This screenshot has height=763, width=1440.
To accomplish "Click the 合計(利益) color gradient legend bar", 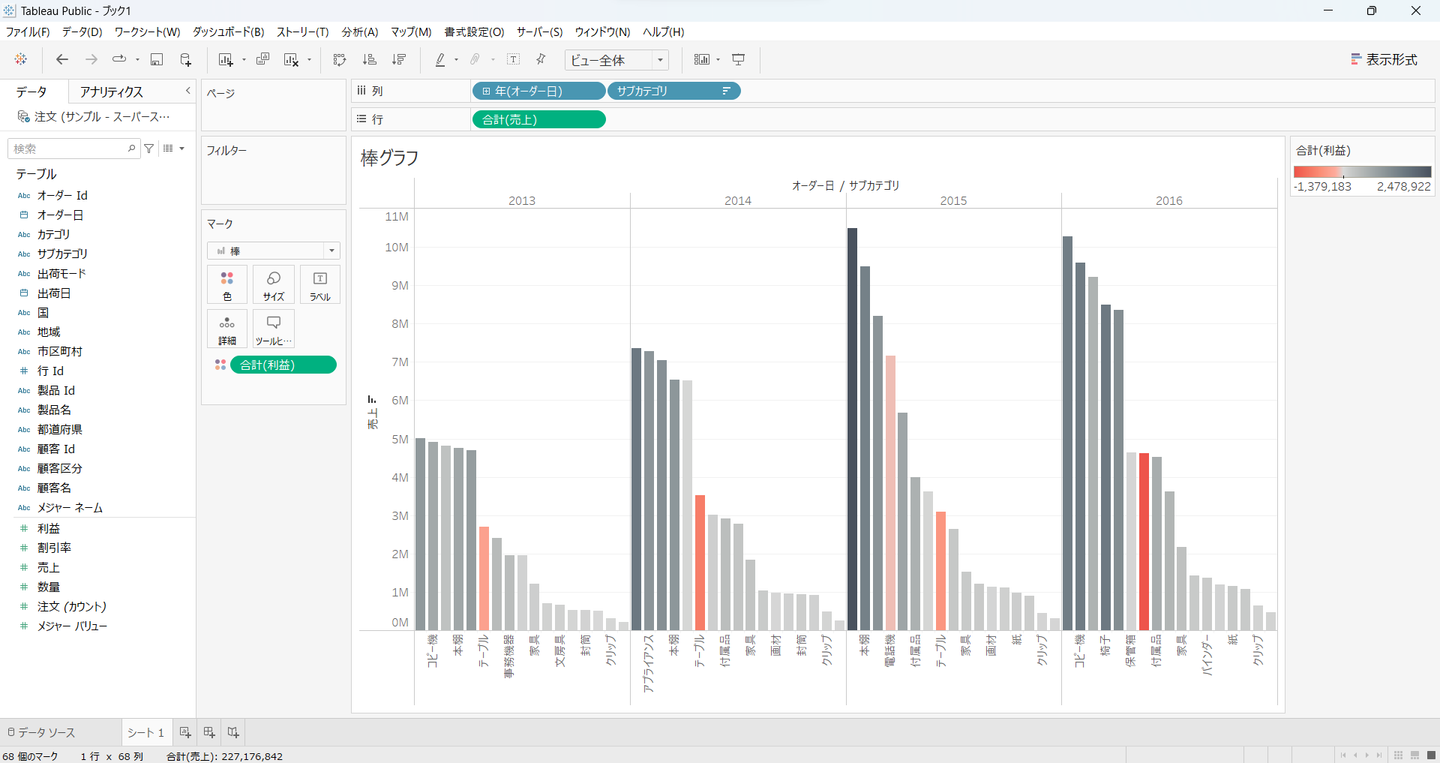I will coord(1362,172).
